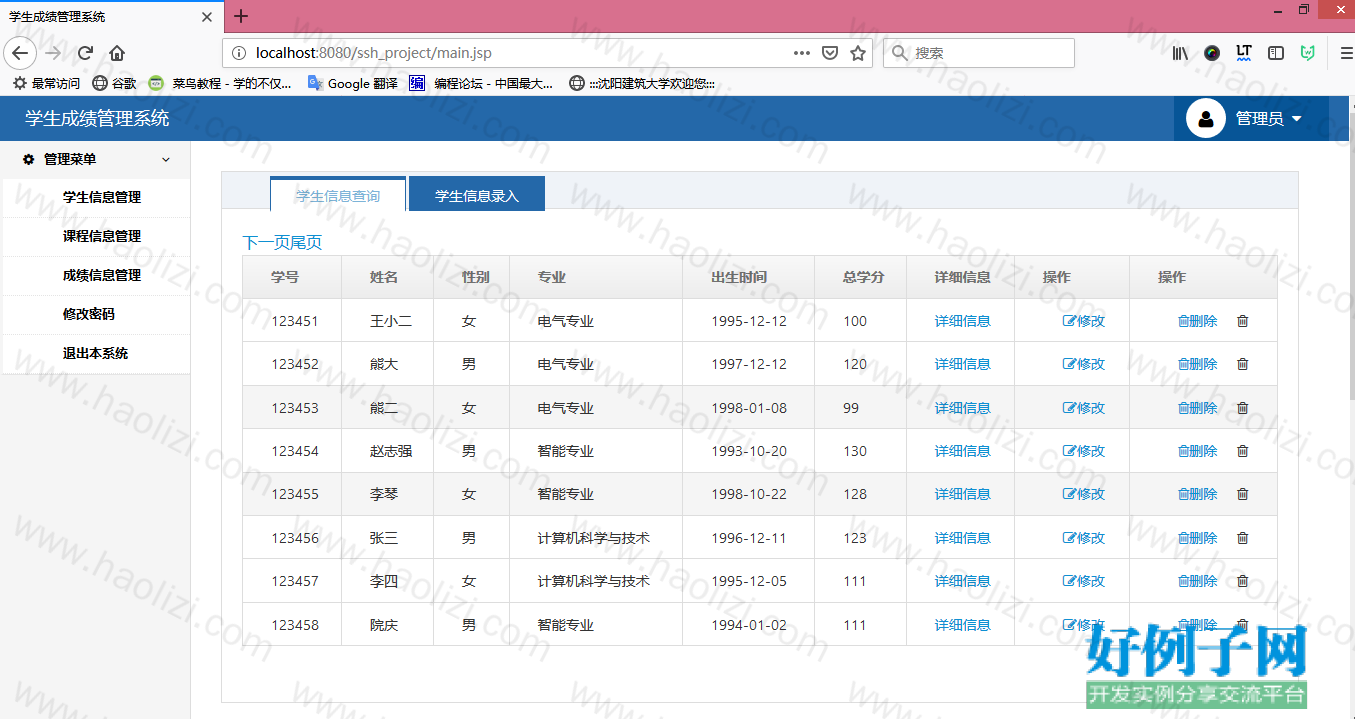This screenshot has width=1355, height=719.
Task: Click the administrator avatar icon
Action: pos(1206,118)
